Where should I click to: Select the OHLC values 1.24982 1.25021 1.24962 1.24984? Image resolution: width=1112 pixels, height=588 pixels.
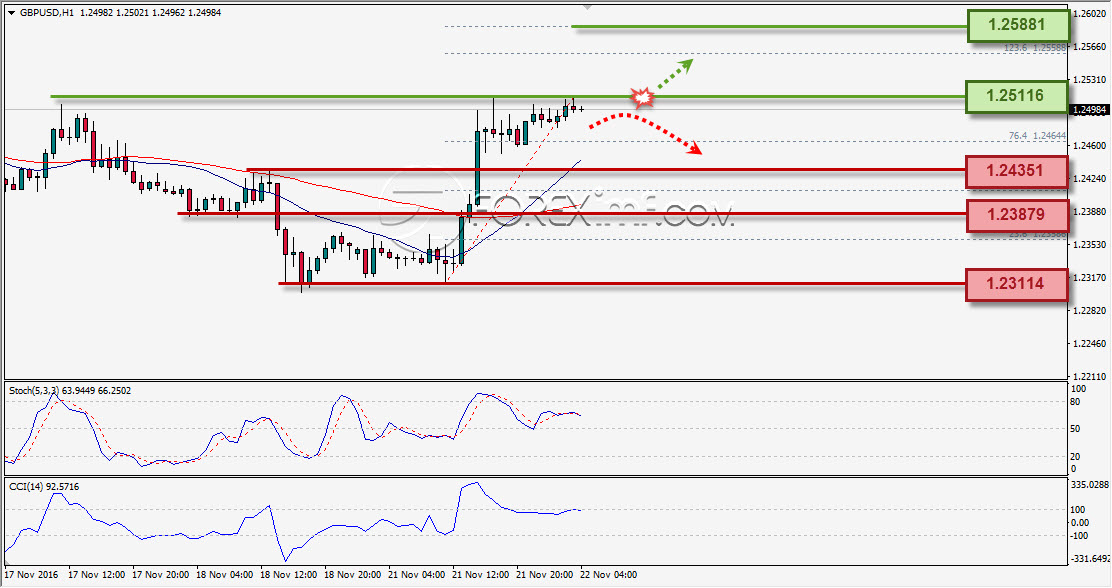(x=150, y=13)
